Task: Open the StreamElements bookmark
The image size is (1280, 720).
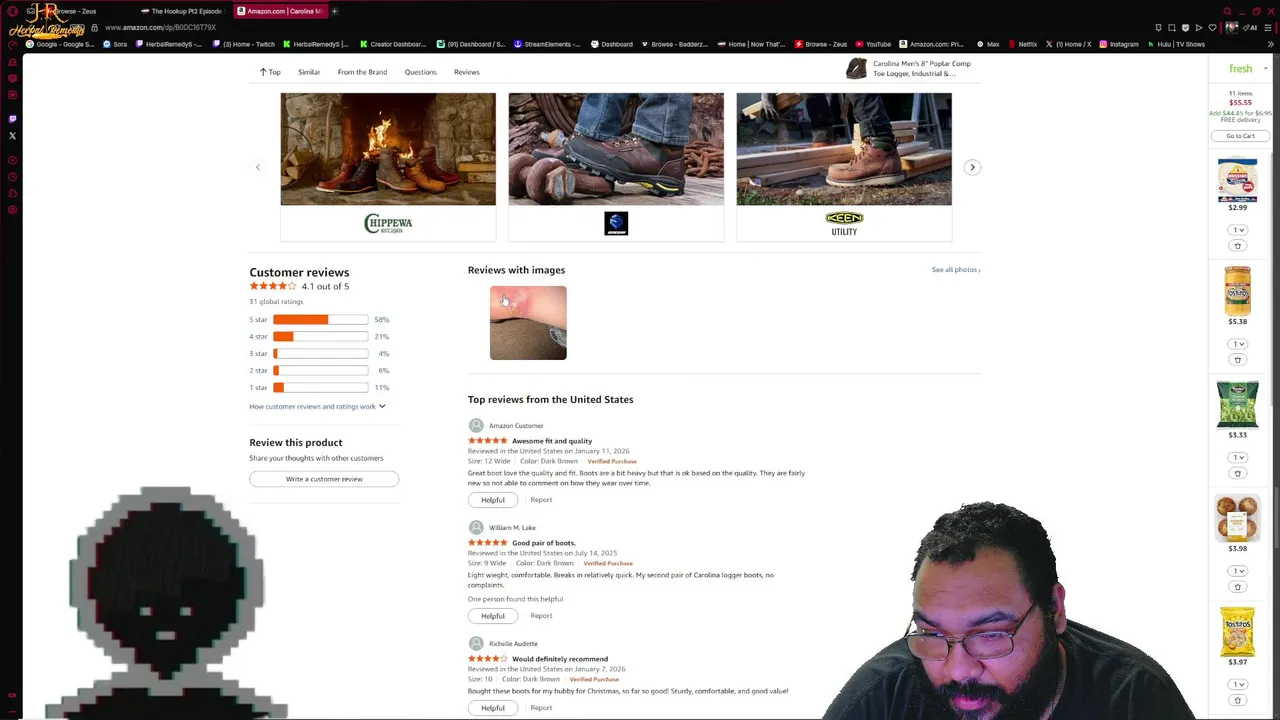Action: click(x=547, y=44)
